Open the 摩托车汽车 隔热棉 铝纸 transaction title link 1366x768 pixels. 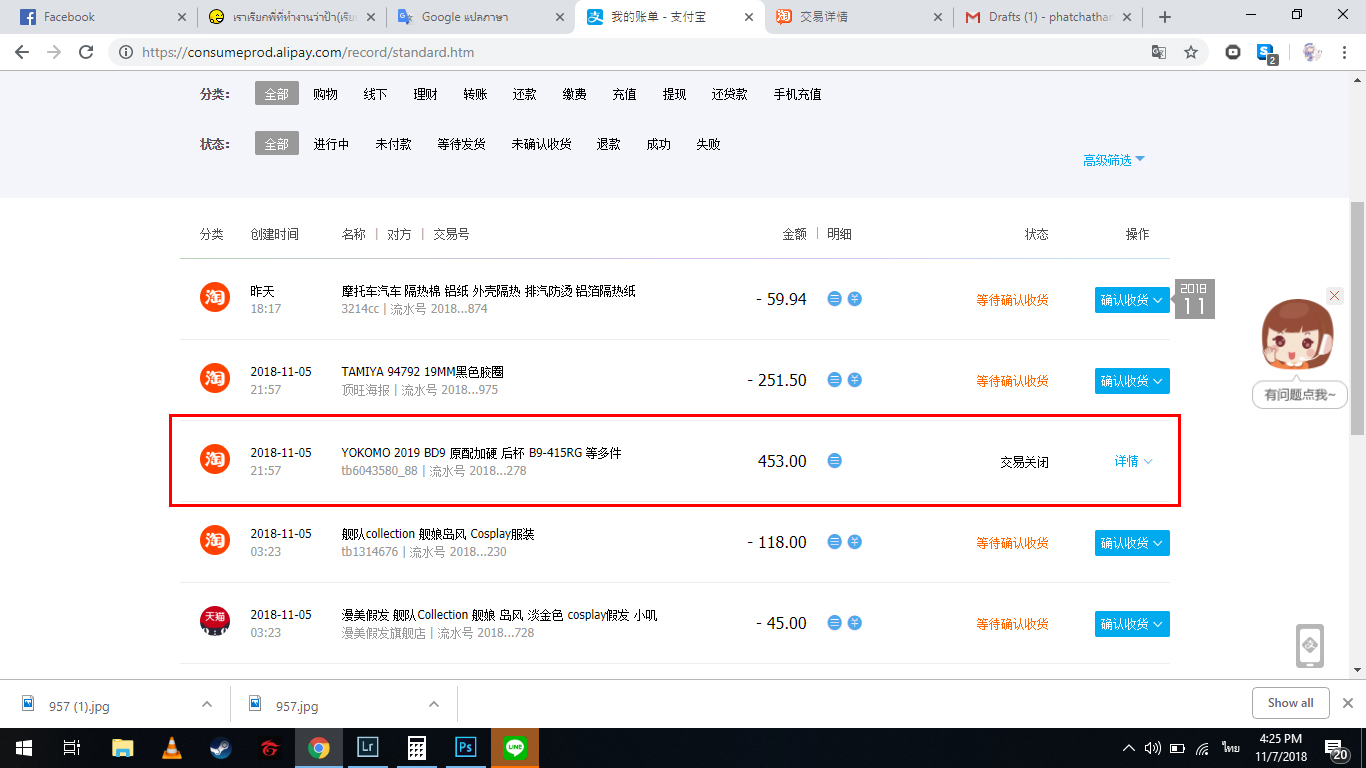(x=488, y=291)
